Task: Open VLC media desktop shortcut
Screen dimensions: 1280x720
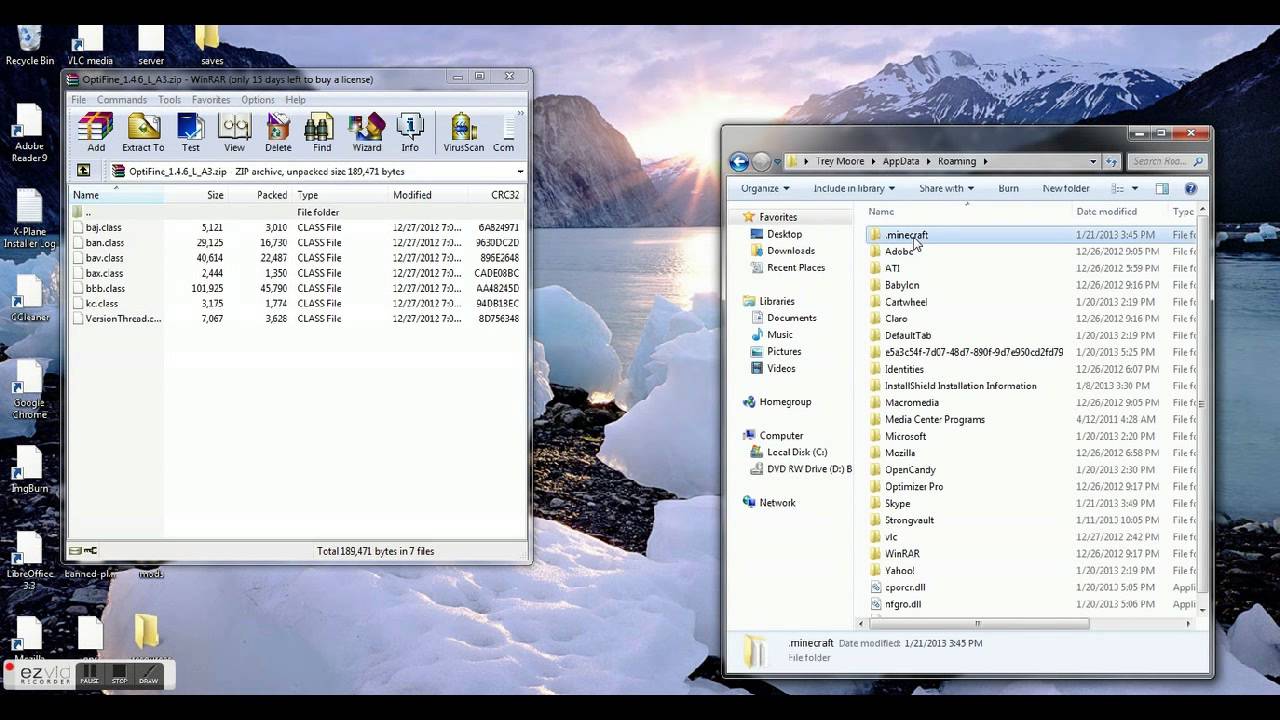Action: coord(90,45)
